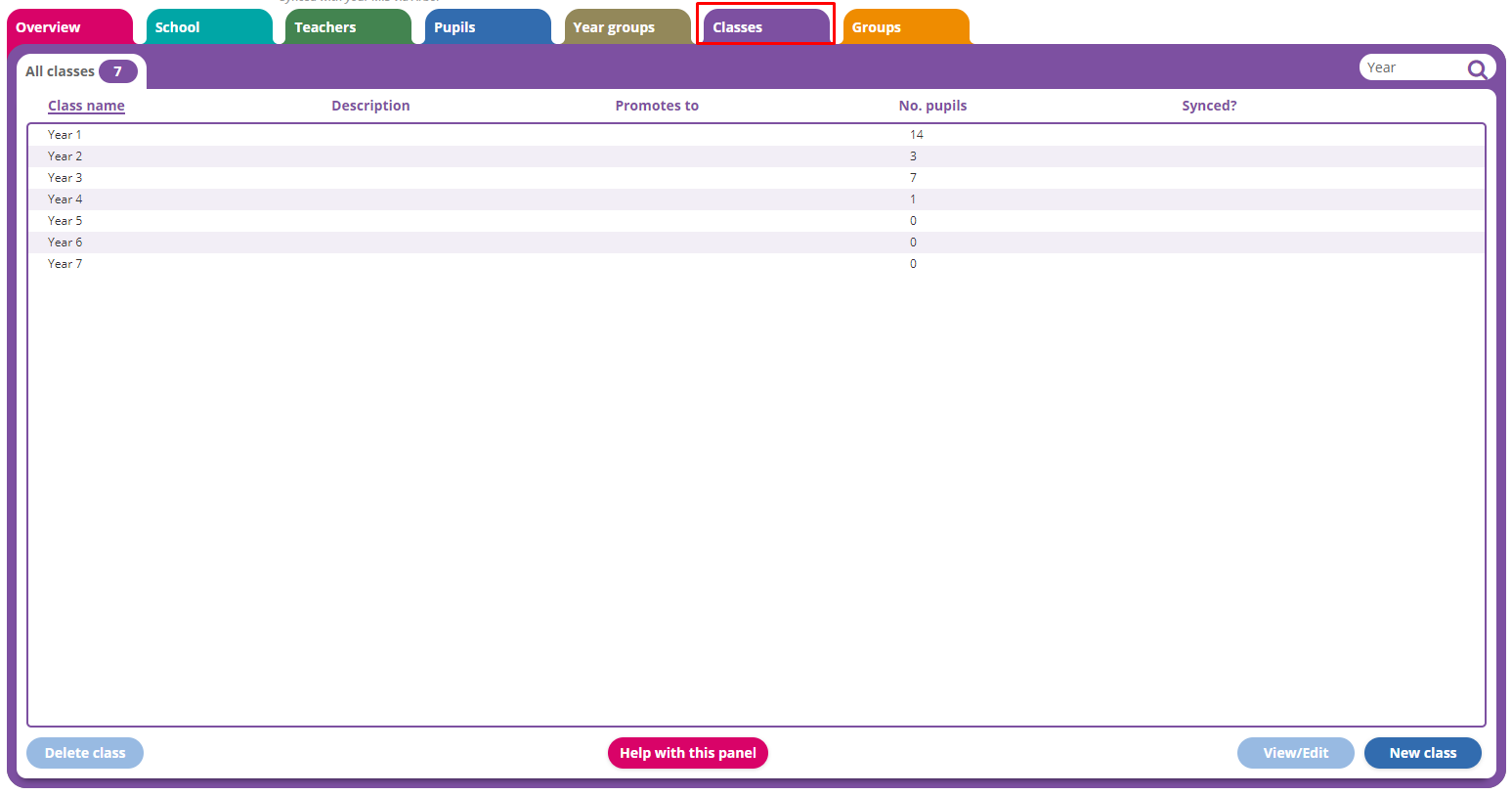Go to the Pupils tab
1512x795 pixels.
[x=454, y=26]
